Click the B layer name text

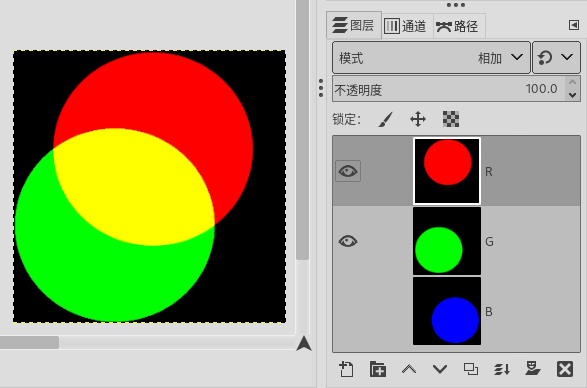click(489, 312)
